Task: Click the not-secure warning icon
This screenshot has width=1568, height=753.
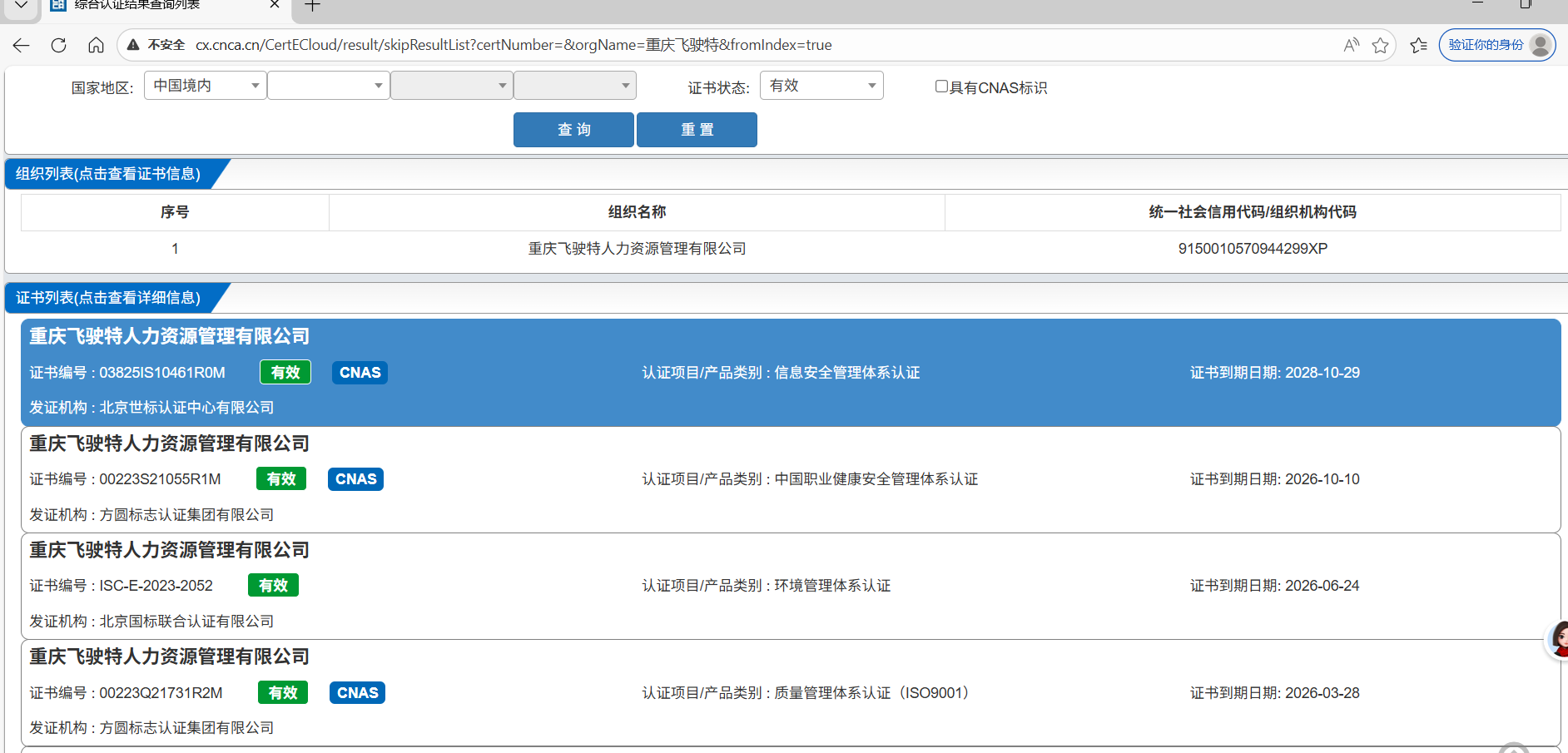Action: click(x=133, y=45)
